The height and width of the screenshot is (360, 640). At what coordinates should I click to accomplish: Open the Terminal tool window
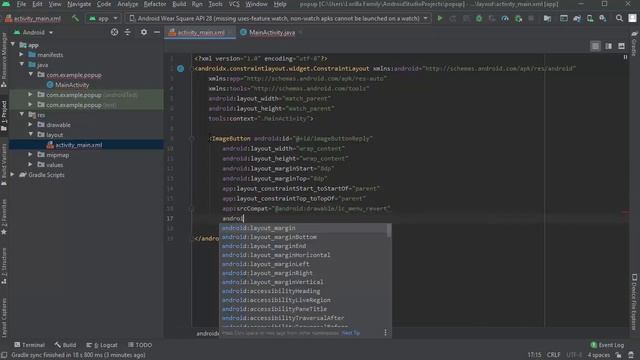[x=29, y=345]
